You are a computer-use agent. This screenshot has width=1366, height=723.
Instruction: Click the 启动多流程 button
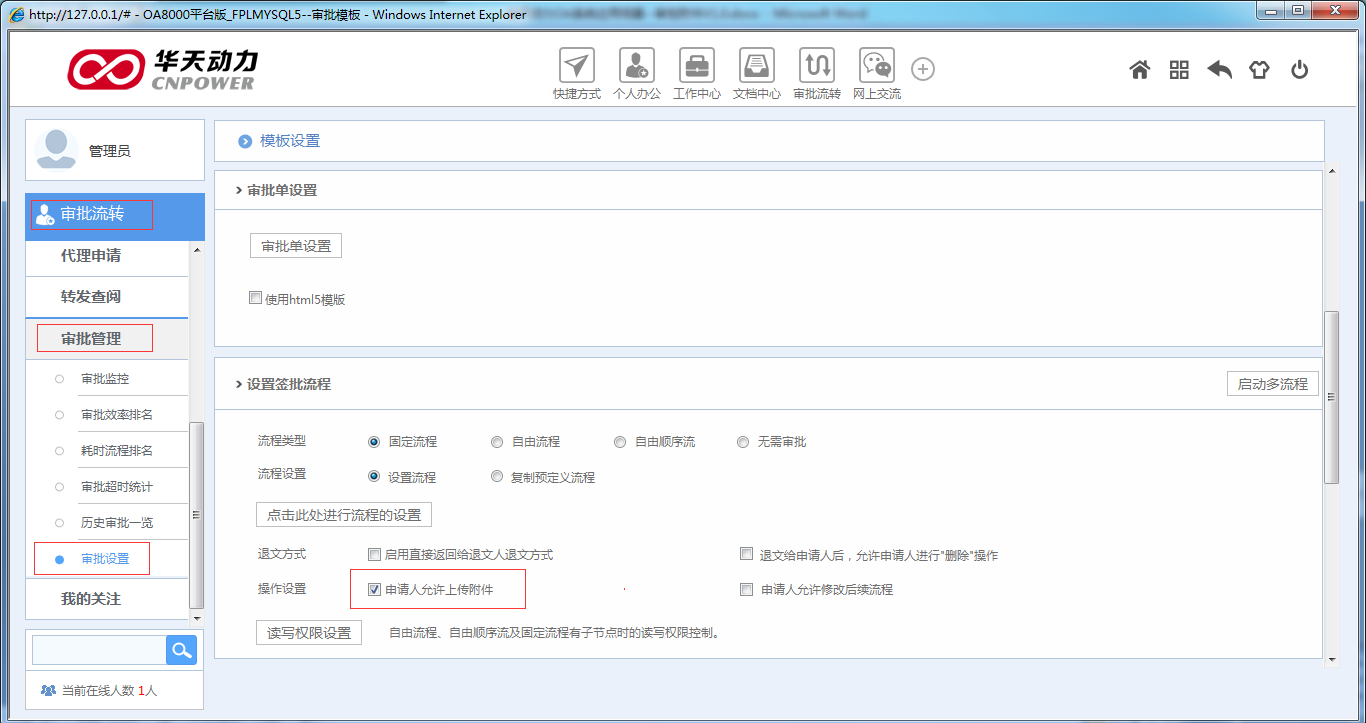(x=1273, y=384)
